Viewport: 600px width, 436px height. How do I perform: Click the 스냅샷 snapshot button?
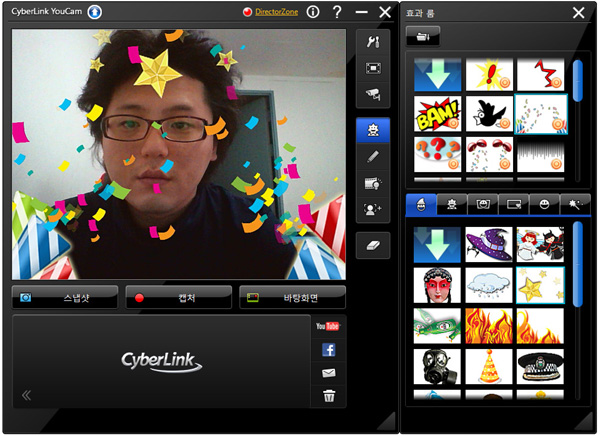click(65, 297)
